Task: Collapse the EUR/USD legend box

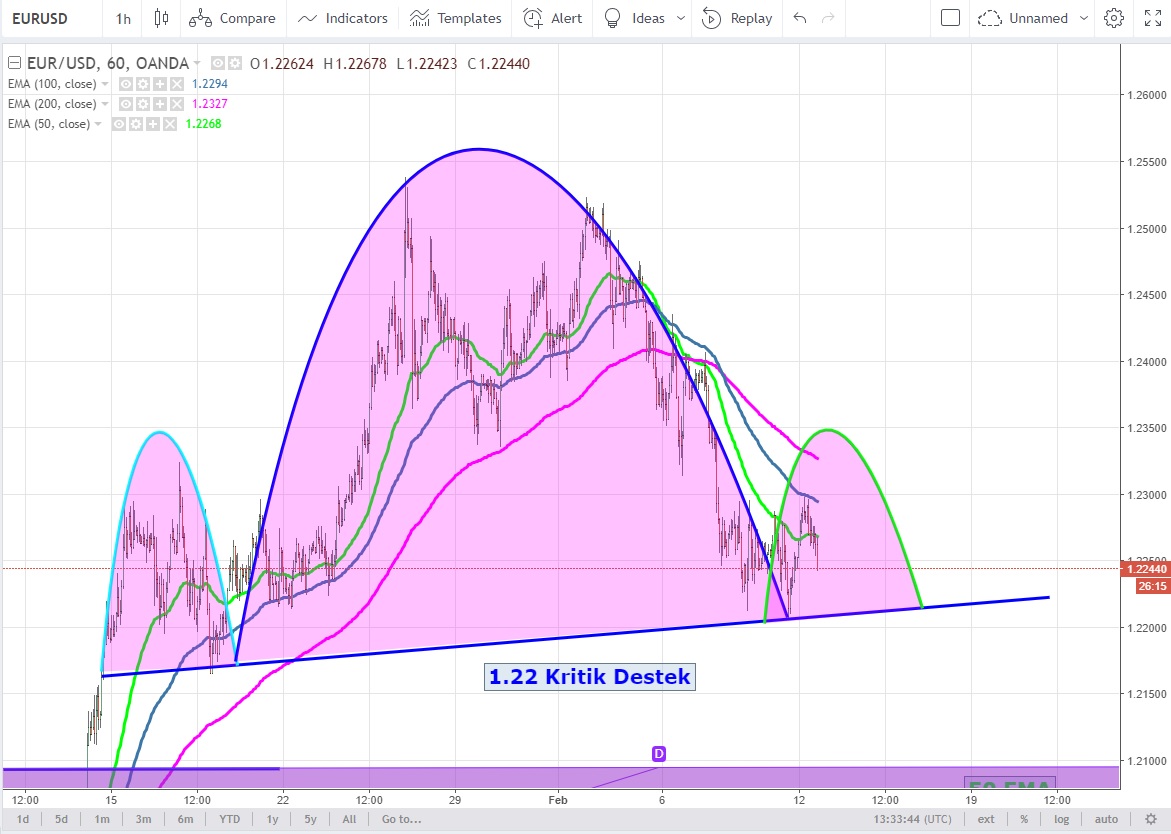Action: point(14,64)
